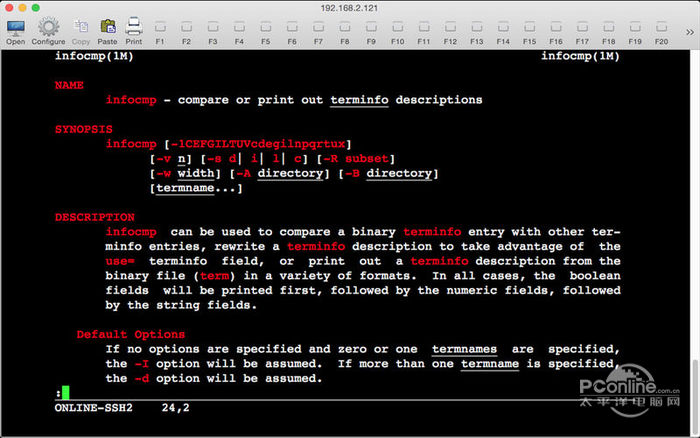The image size is (700, 438).
Task: Click the F7 function key button
Action: pos(318,33)
